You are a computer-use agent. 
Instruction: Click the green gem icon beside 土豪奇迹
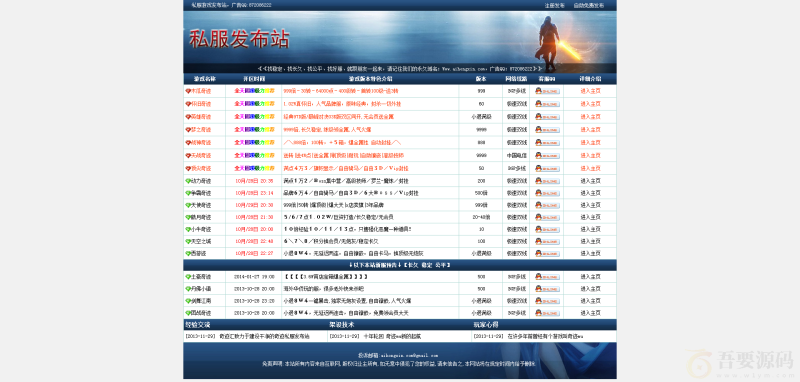[188, 276]
